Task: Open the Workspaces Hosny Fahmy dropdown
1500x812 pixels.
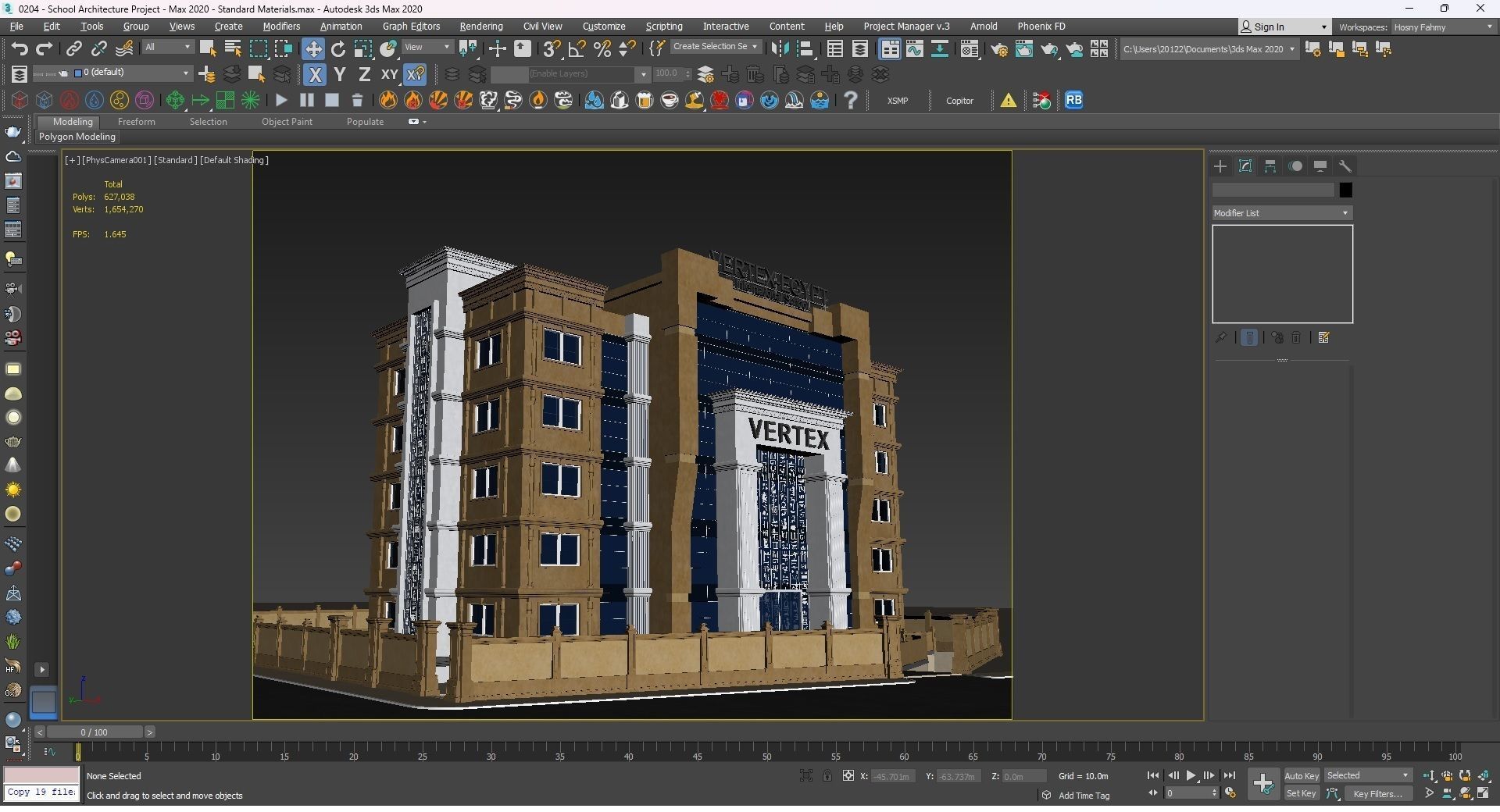Action: pos(1443,27)
